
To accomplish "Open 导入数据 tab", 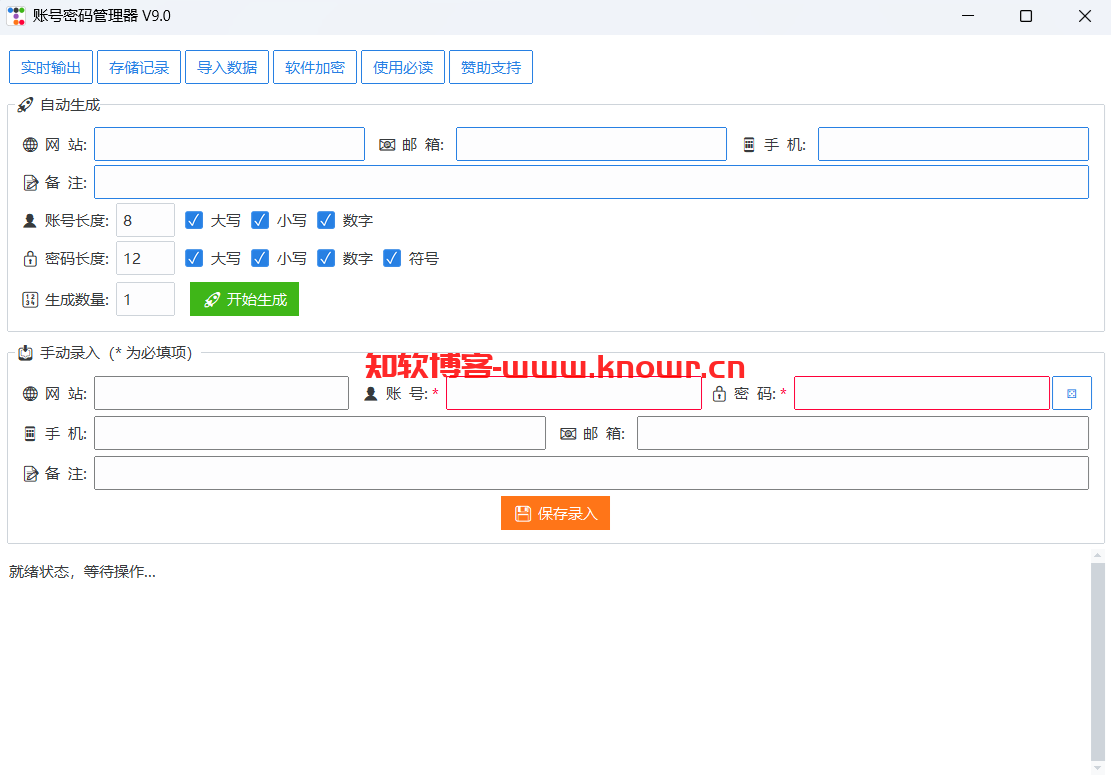I will click(227, 67).
